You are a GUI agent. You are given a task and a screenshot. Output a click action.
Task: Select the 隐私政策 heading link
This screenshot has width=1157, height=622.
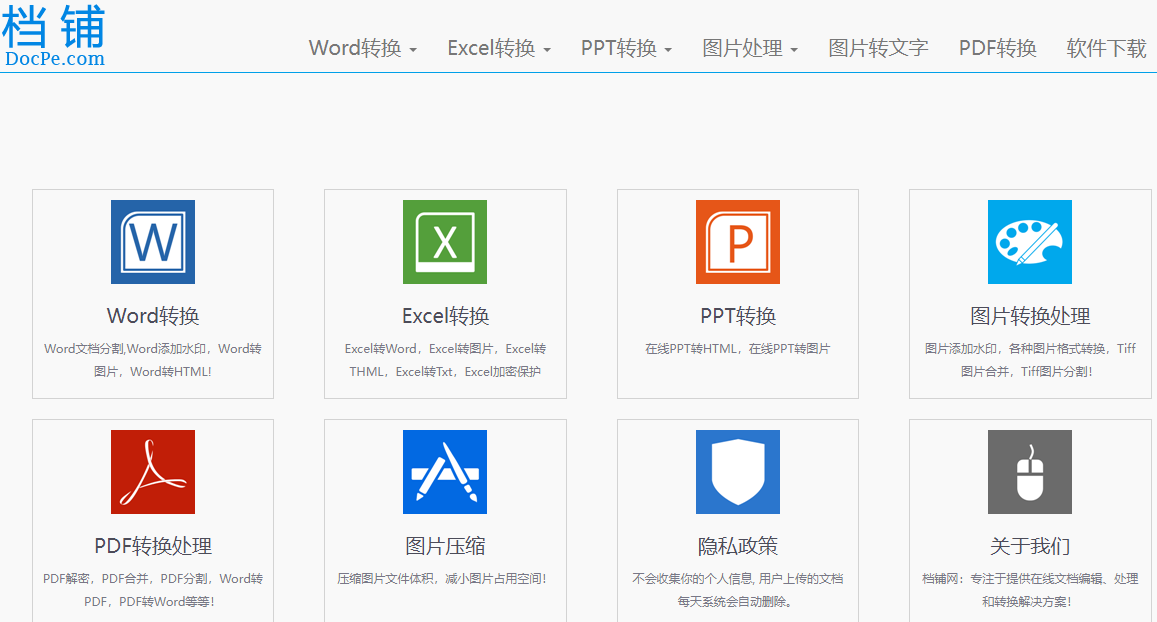click(x=738, y=546)
